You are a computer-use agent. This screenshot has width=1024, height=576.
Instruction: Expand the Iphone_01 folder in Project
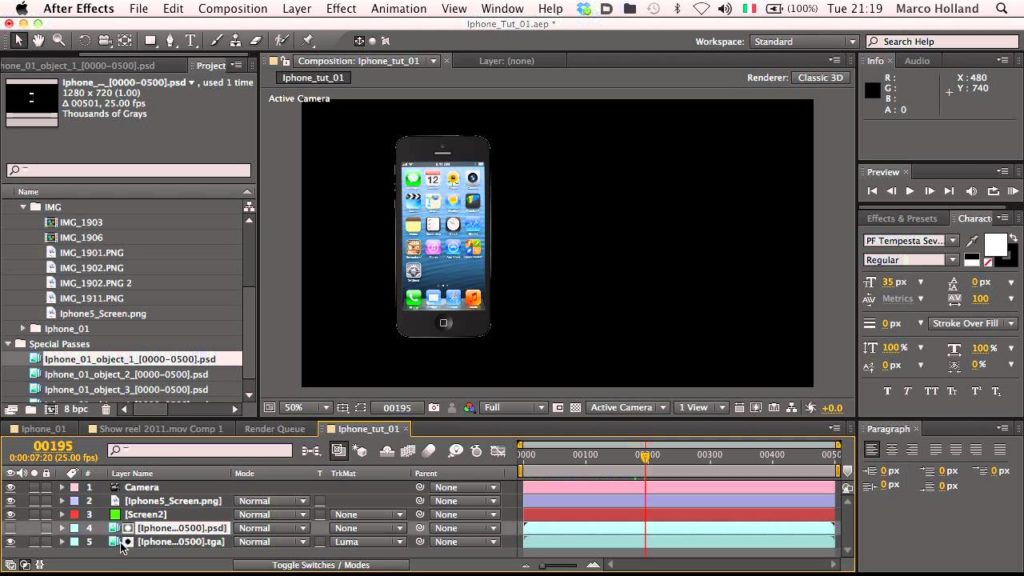tap(23, 328)
